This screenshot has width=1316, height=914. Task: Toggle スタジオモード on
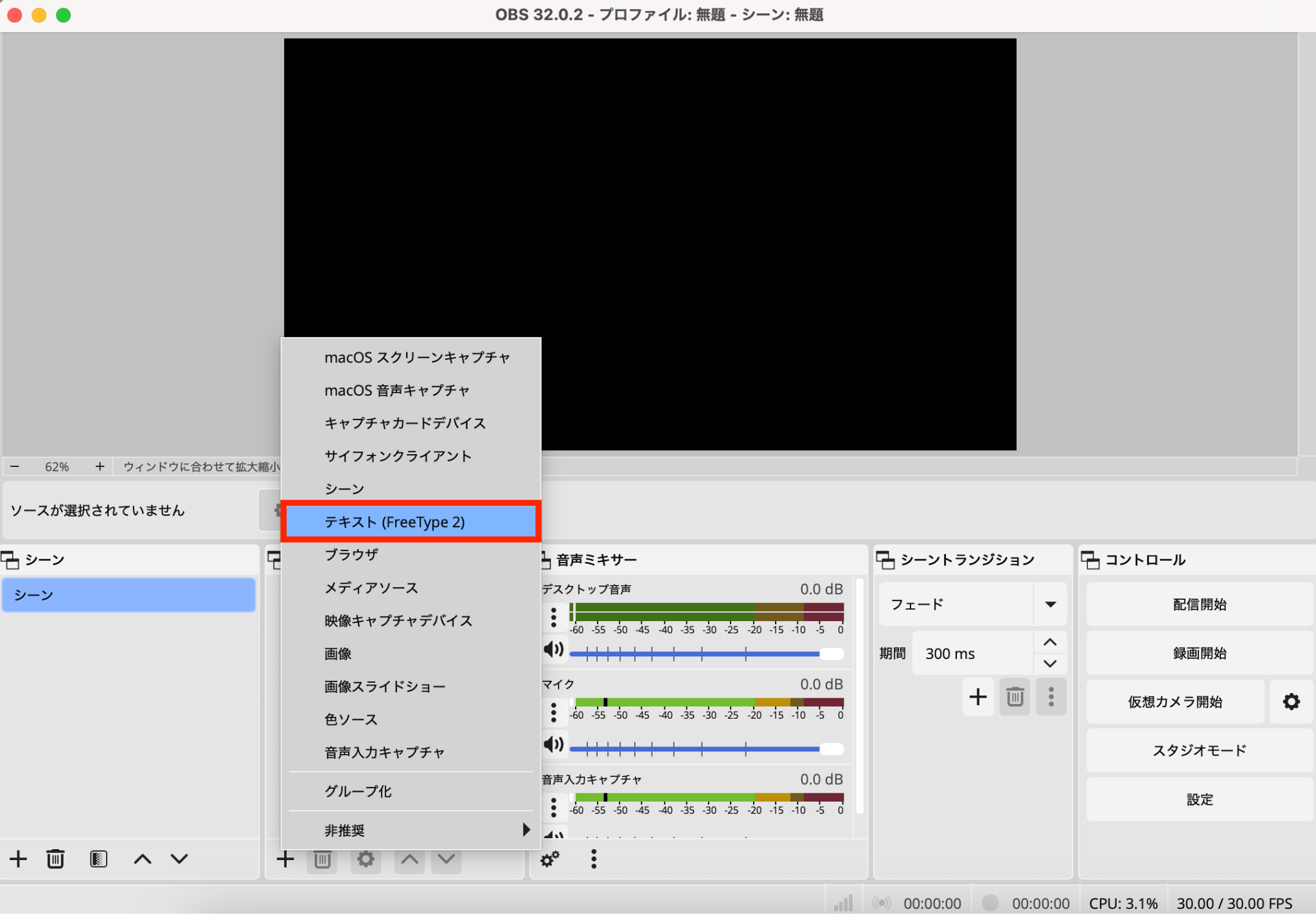point(1198,750)
